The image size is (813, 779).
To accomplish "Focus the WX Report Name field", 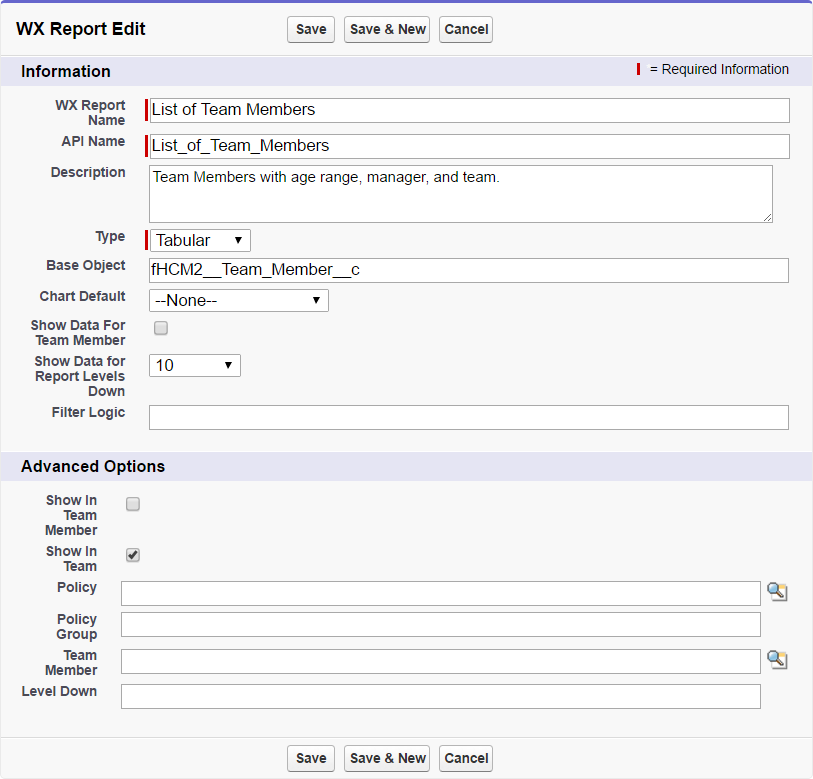I will (468, 110).
